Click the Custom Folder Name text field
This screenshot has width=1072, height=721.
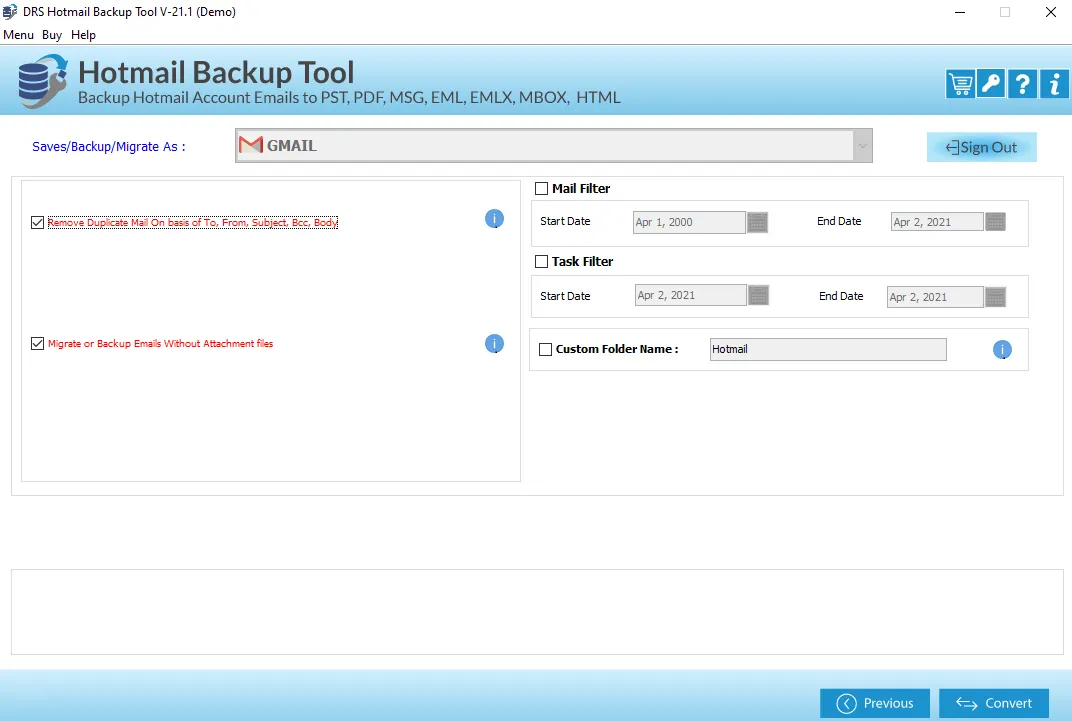828,349
